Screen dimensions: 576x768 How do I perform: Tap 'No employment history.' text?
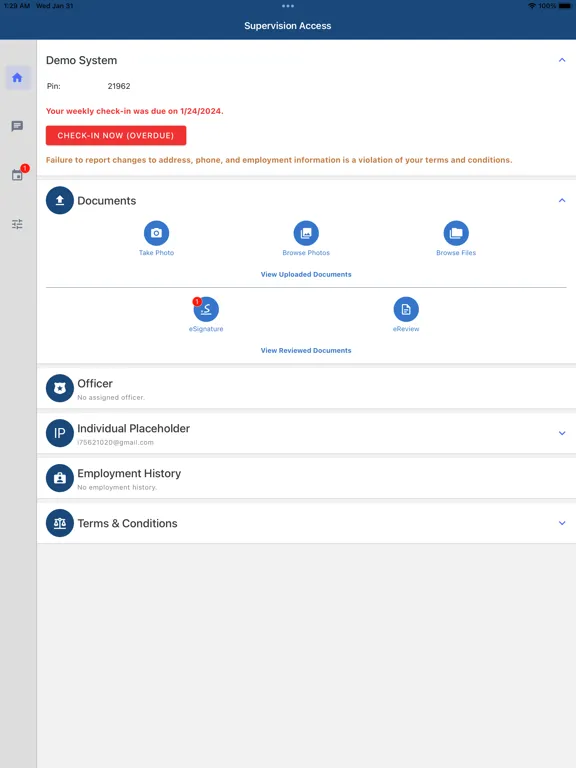117,487
